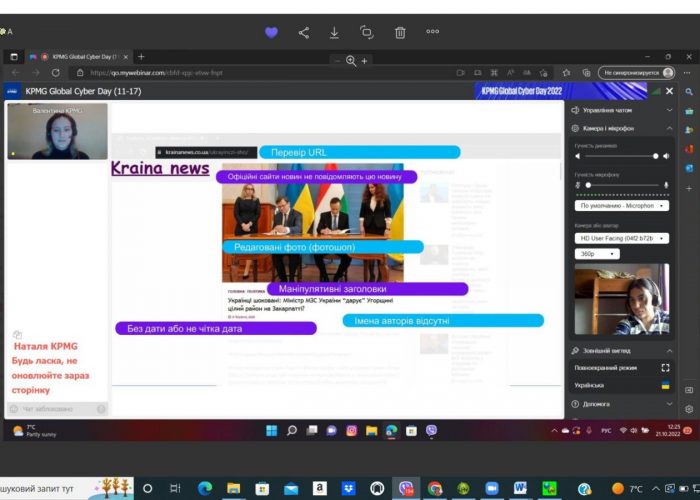
Task: Reload the page with the refresh icon
Action: (55, 73)
